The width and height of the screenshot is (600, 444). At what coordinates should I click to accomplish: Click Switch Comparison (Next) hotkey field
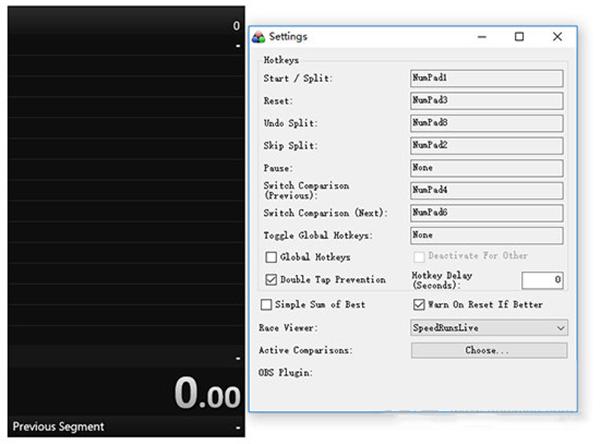[486, 213]
